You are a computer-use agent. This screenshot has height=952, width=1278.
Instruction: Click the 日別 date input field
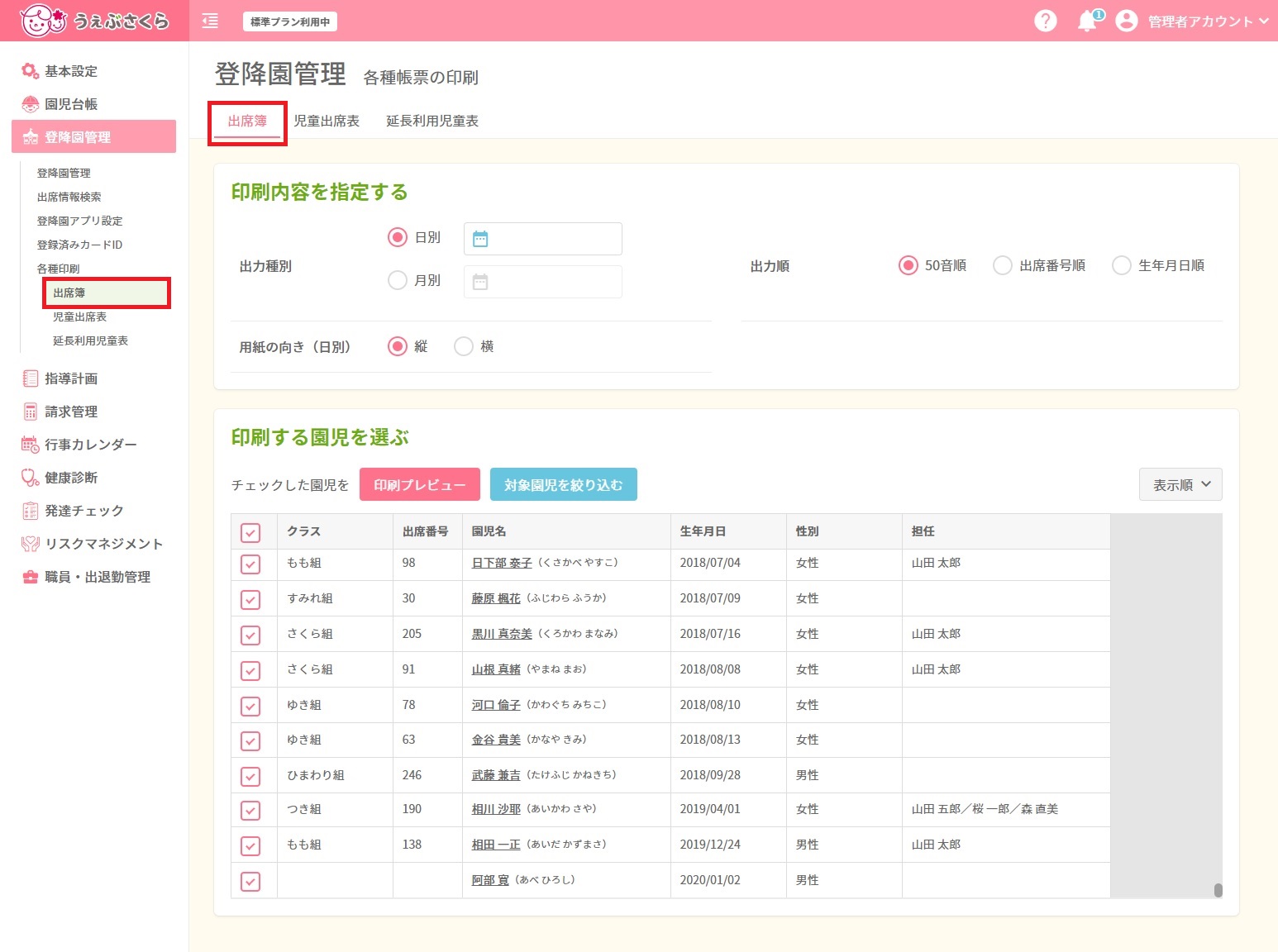pos(543,239)
